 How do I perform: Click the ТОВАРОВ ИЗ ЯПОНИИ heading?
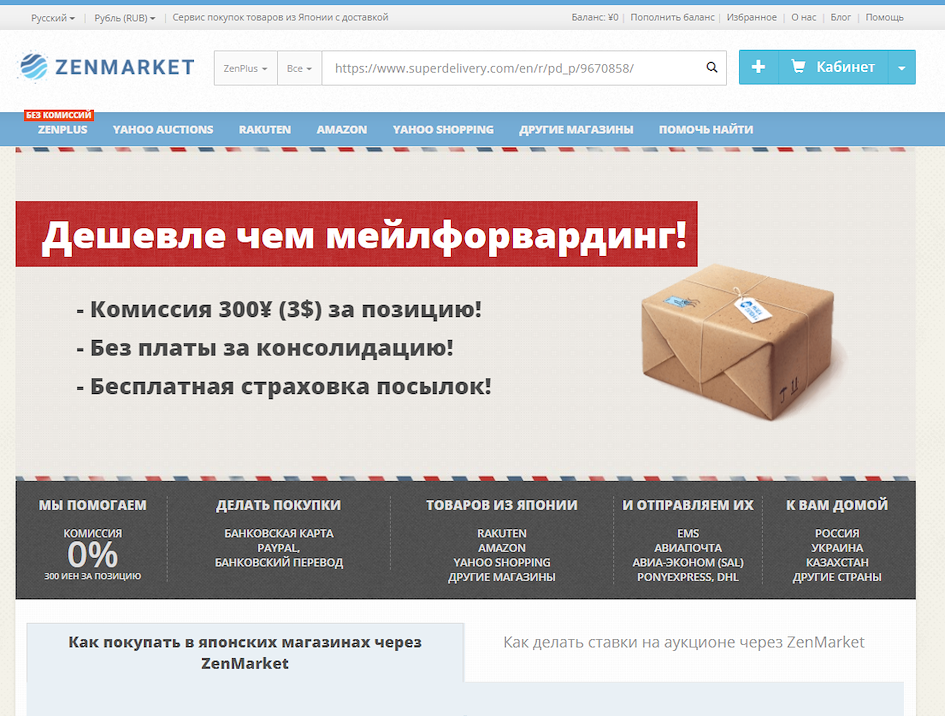click(x=502, y=505)
